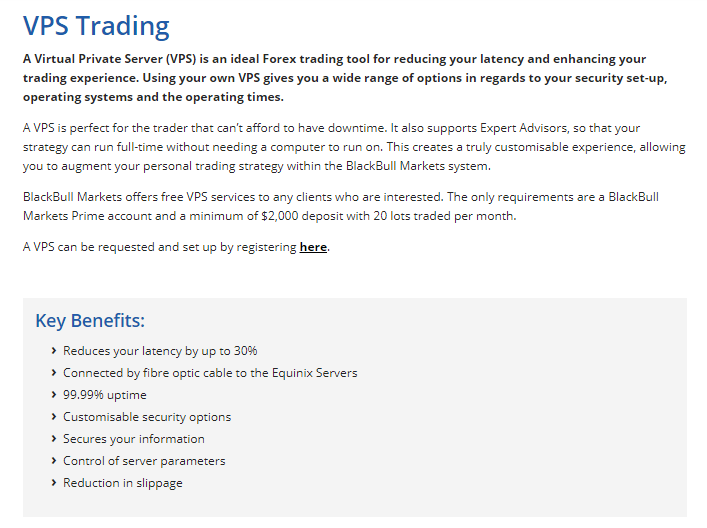Click the chevron next to '99.99% uptime'
The height and width of the screenshot is (528, 707).
[53, 395]
